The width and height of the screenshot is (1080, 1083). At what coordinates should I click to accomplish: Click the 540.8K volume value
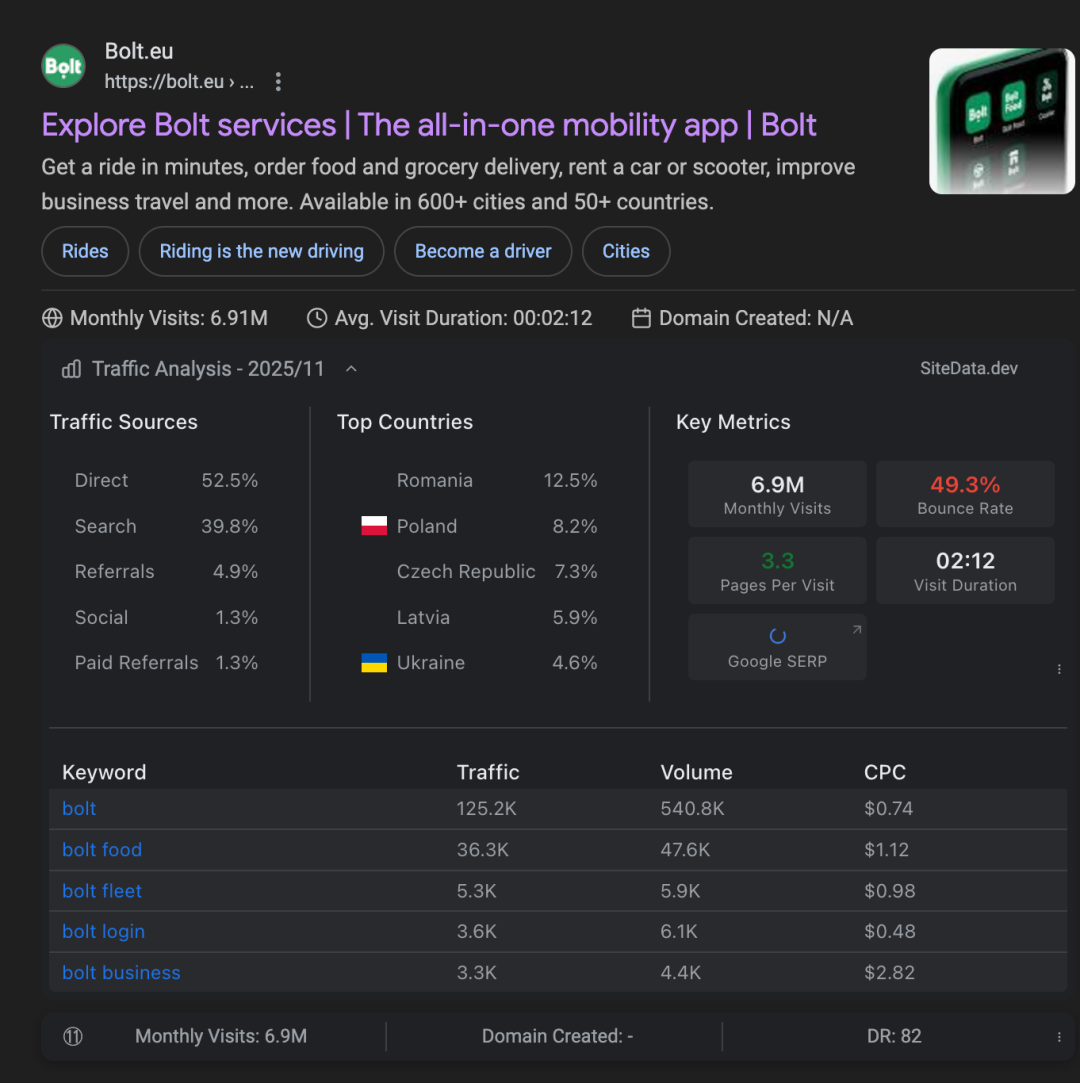pos(693,808)
